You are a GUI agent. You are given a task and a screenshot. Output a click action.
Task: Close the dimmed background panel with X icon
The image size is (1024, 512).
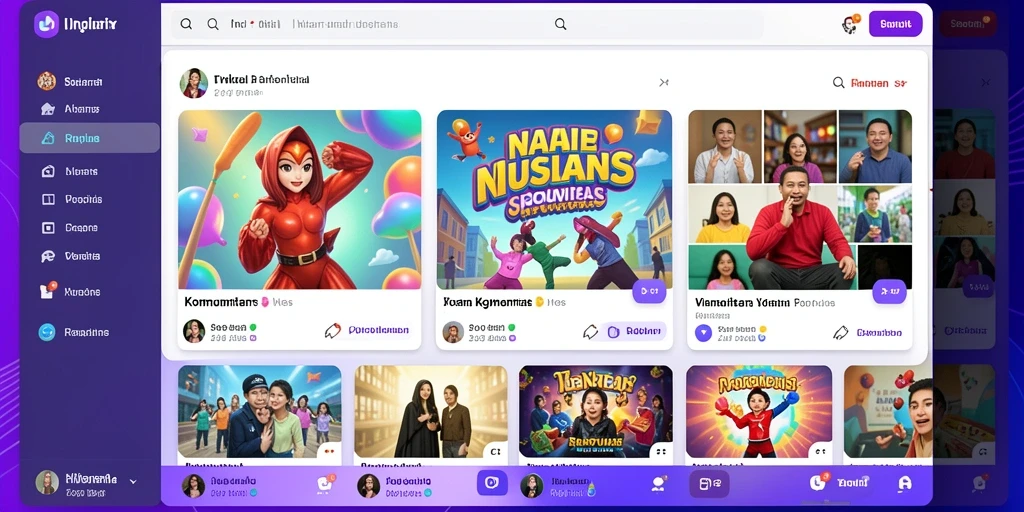coord(986,82)
